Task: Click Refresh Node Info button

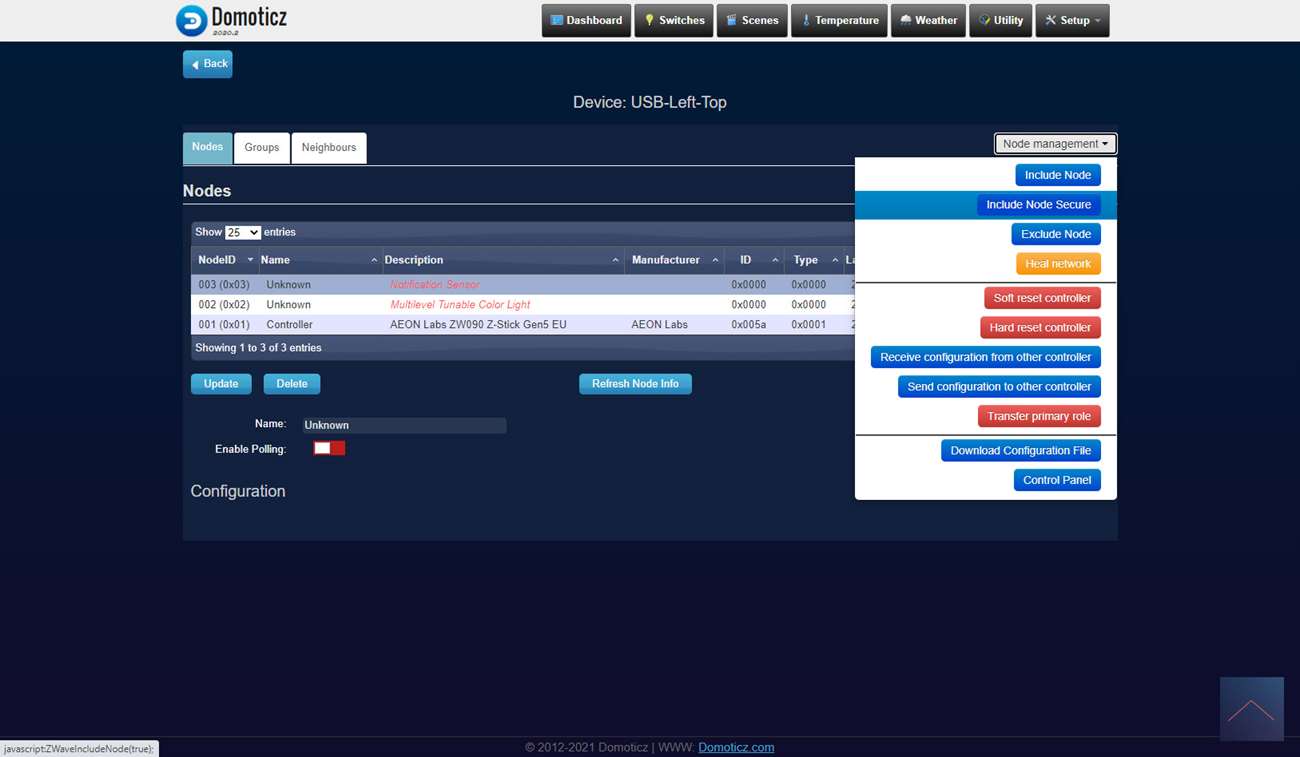Action: point(635,384)
